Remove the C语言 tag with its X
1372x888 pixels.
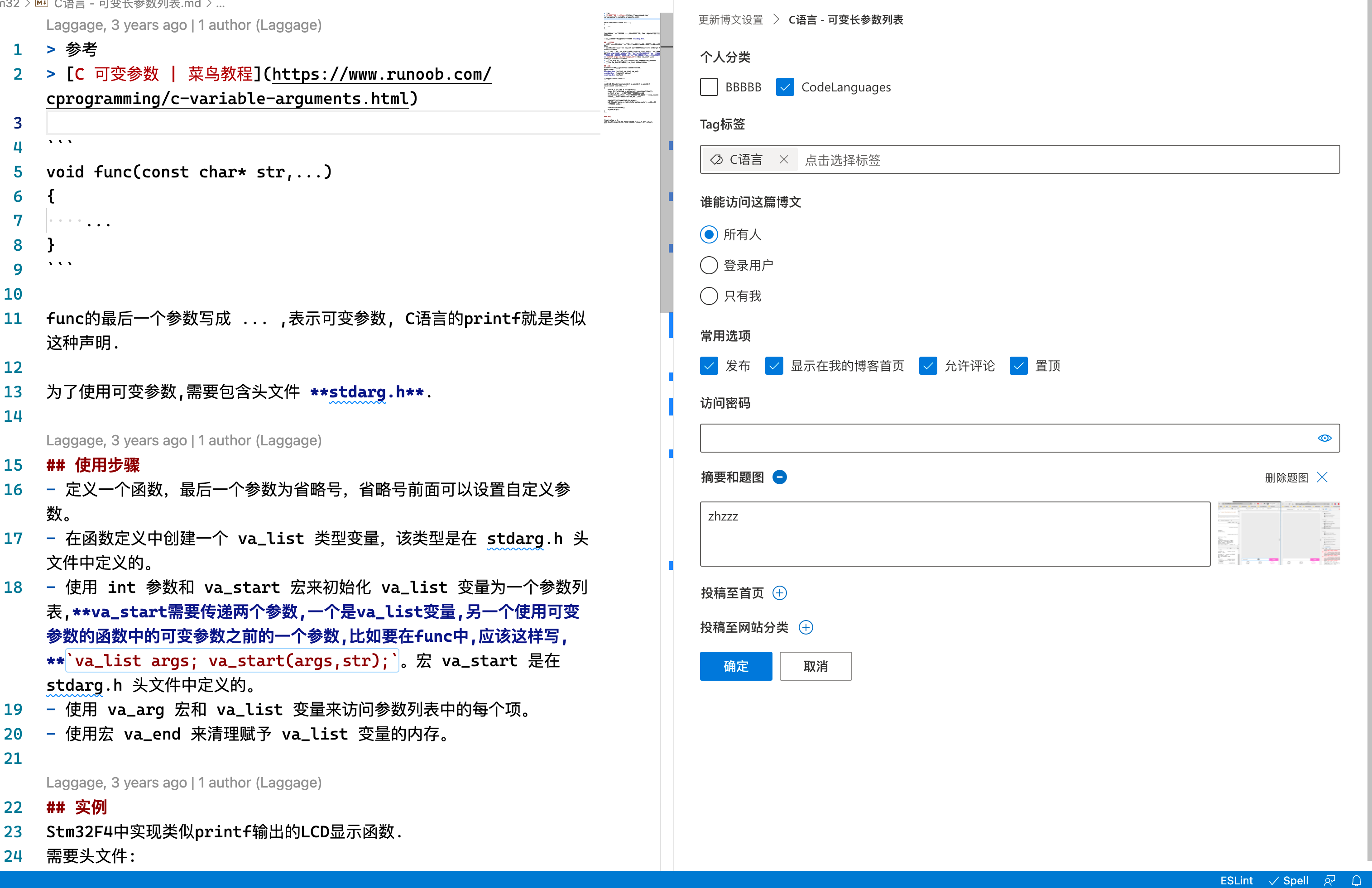click(x=783, y=160)
